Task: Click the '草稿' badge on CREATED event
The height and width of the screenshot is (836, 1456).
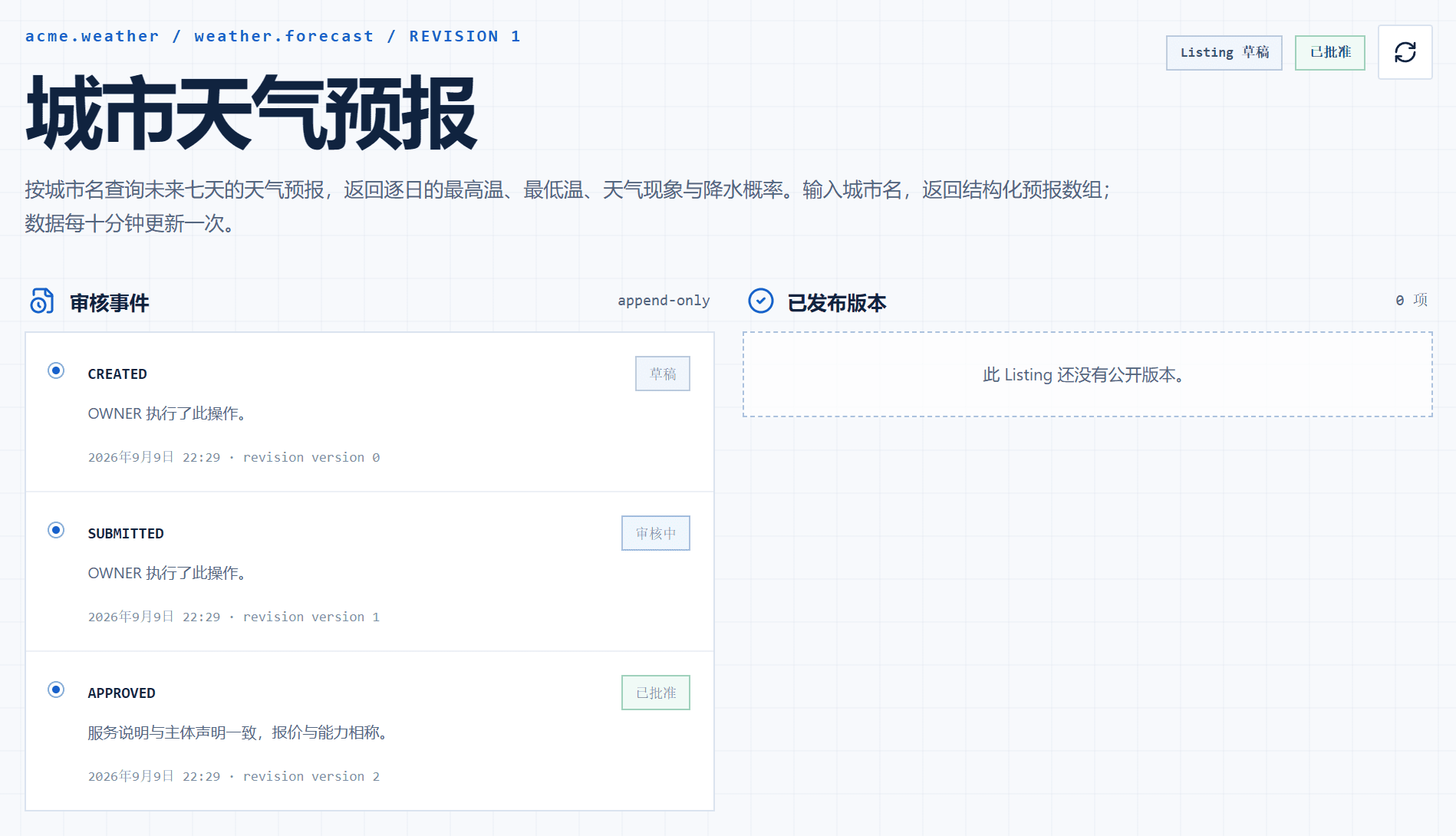Action: [x=662, y=374]
